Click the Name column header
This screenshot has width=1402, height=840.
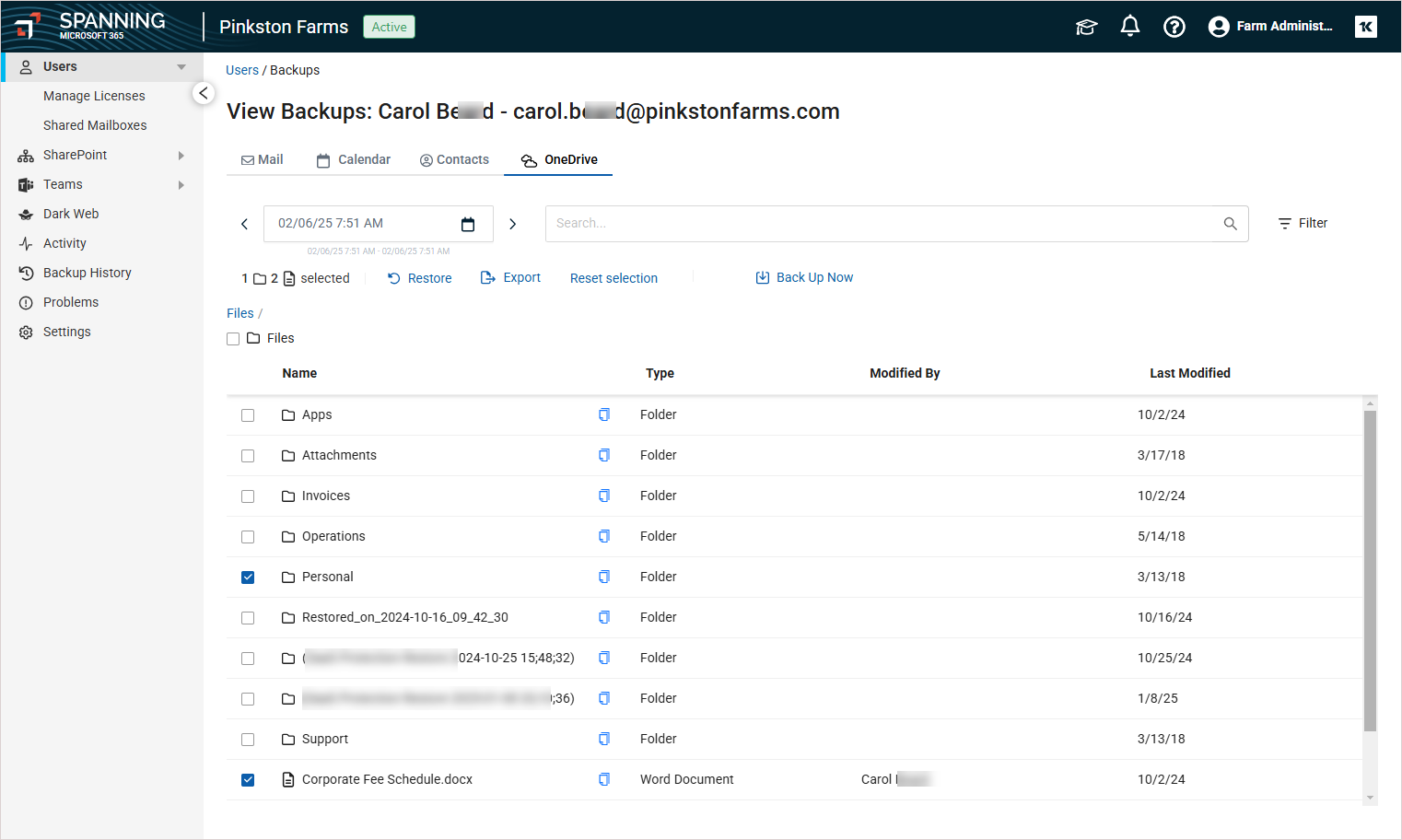[299, 373]
